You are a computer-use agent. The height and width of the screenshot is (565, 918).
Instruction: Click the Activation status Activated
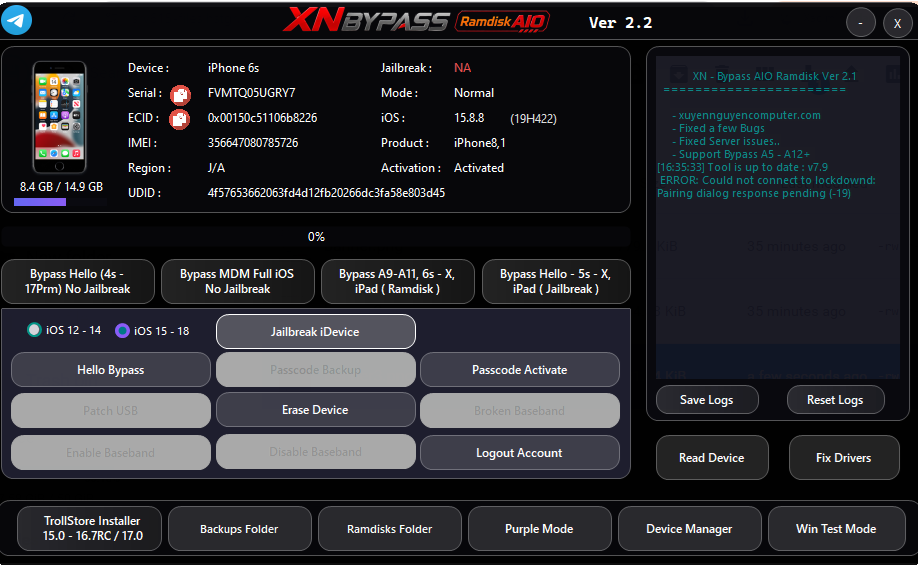click(x=479, y=168)
